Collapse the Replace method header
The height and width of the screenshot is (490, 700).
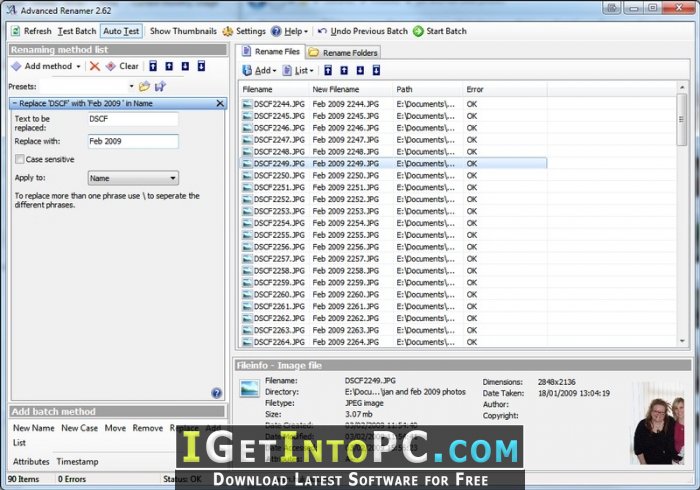14,103
